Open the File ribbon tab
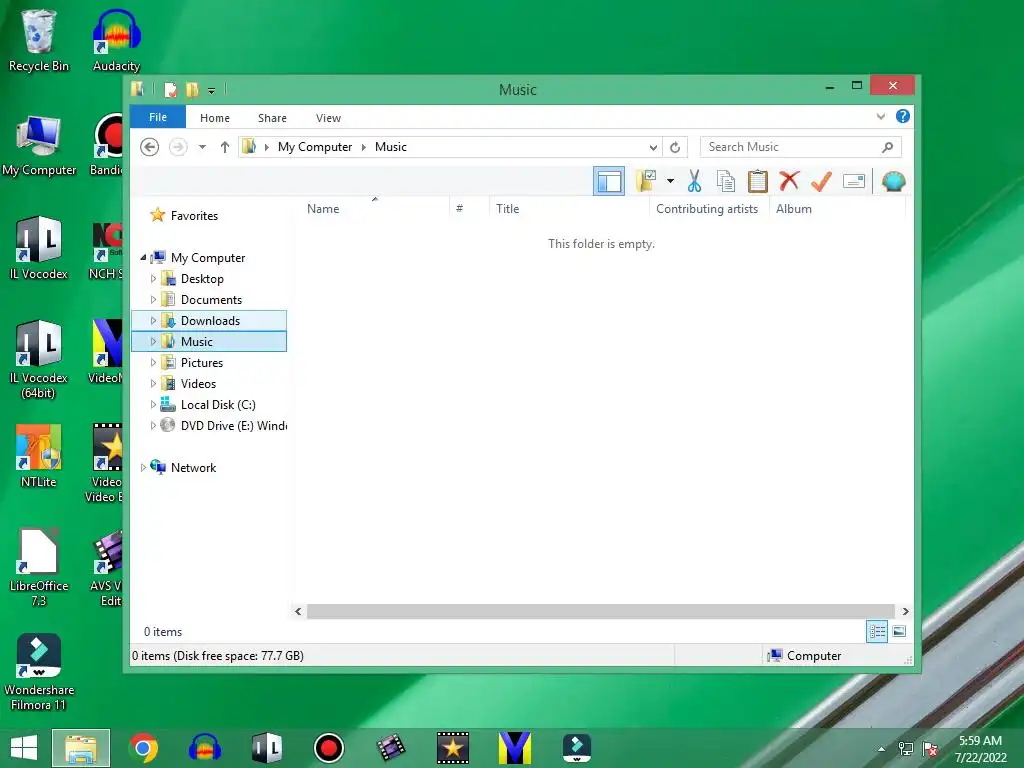 pyautogui.click(x=158, y=118)
